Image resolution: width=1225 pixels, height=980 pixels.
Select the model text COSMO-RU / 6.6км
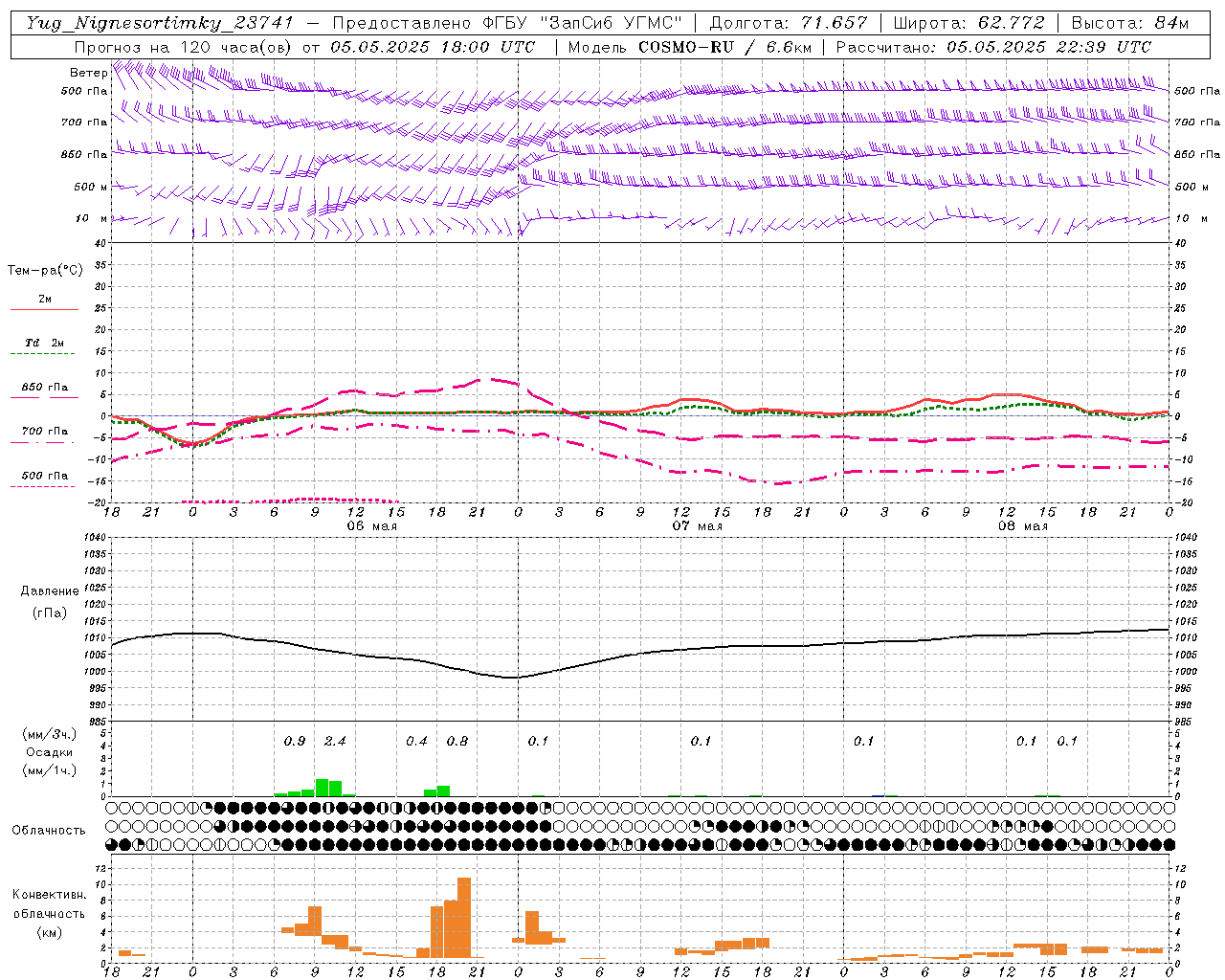pos(724,47)
